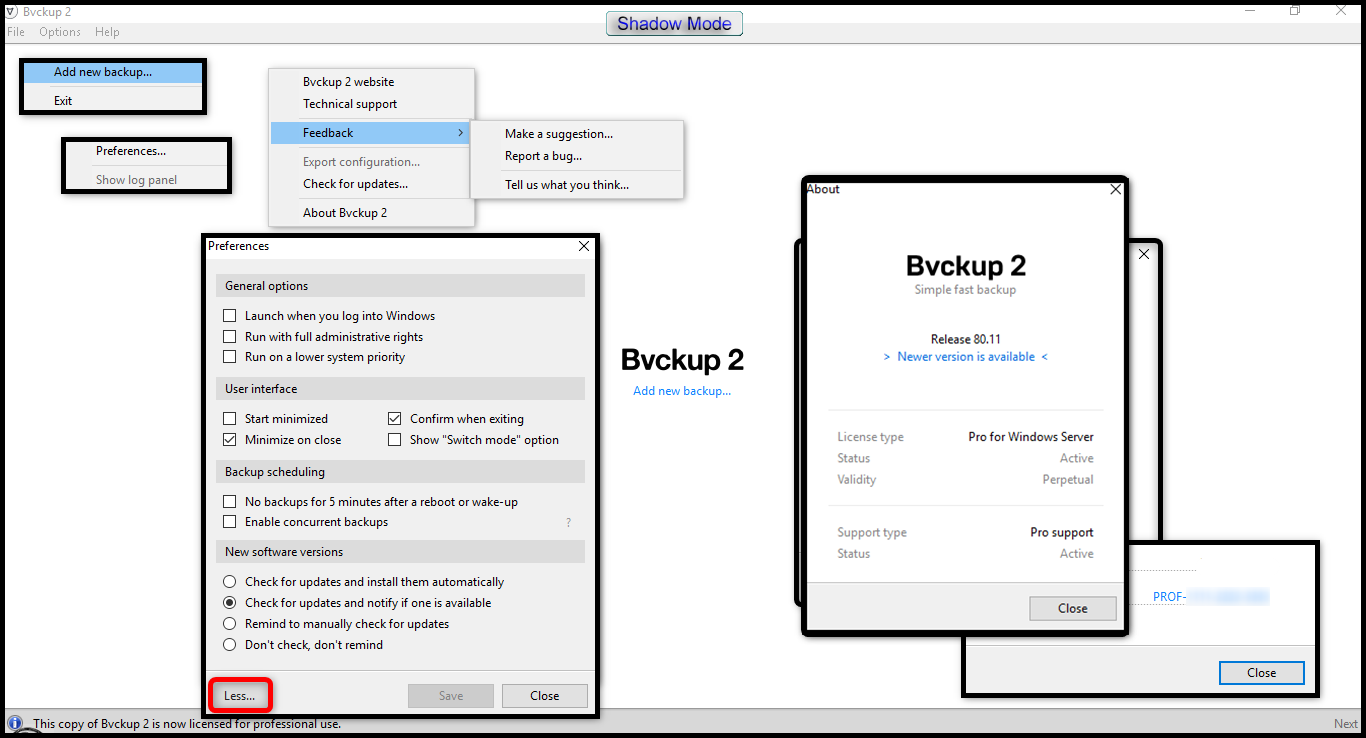
Task: Click the blue-outlined Close button near PROF- key
Action: (x=1262, y=673)
